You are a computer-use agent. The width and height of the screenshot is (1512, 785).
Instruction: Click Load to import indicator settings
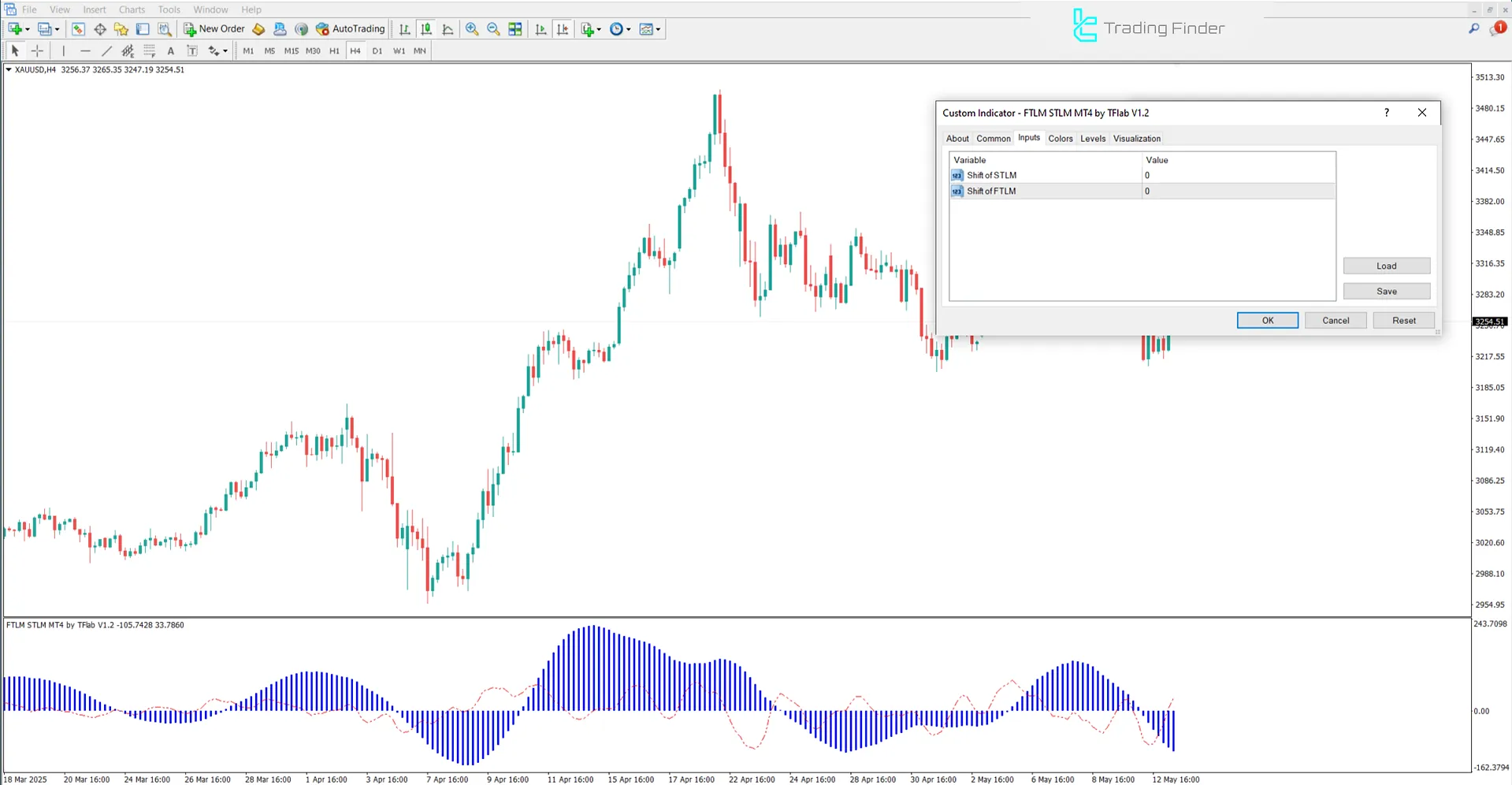[1386, 266]
